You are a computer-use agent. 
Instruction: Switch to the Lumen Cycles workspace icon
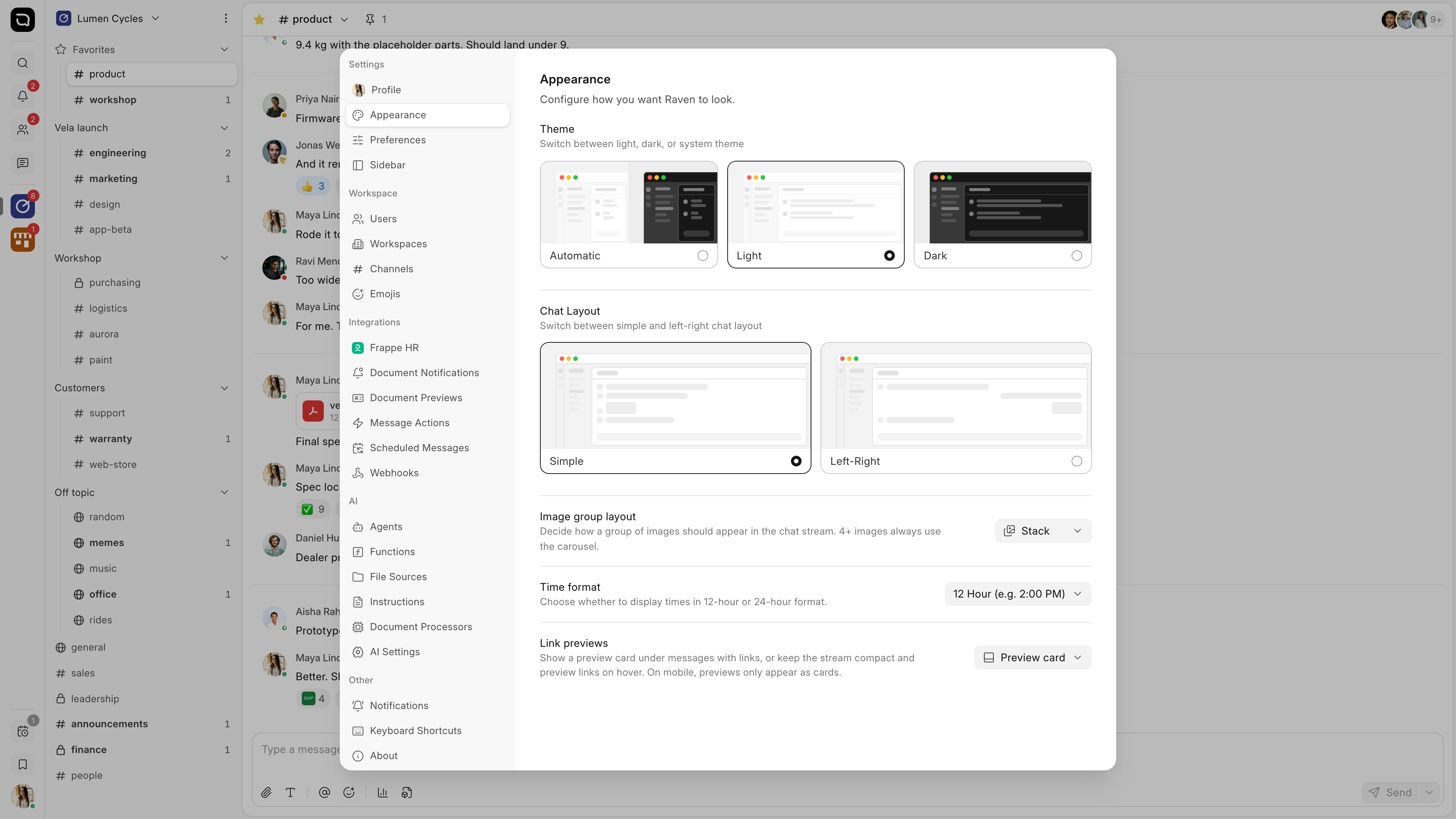pyautogui.click(x=23, y=206)
